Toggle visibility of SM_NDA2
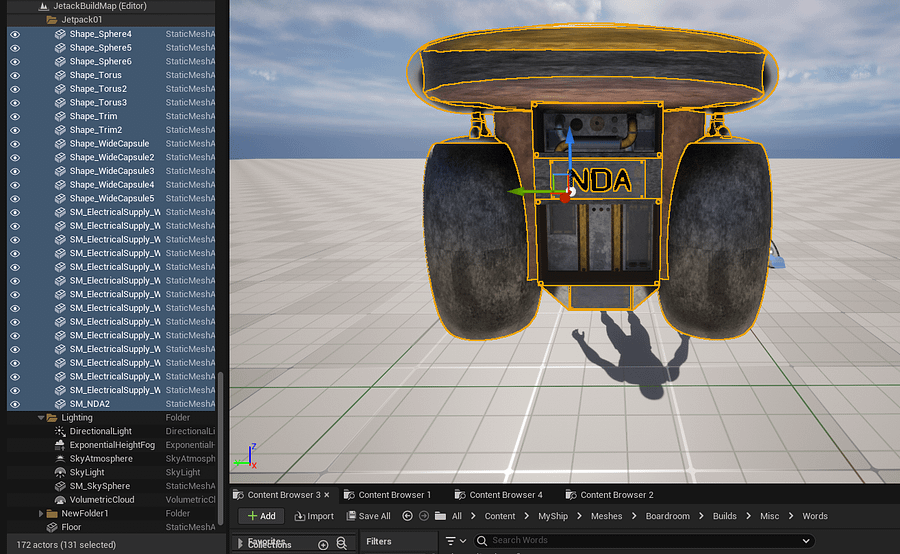This screenshot has width=900, height=554. coord(15,404)
